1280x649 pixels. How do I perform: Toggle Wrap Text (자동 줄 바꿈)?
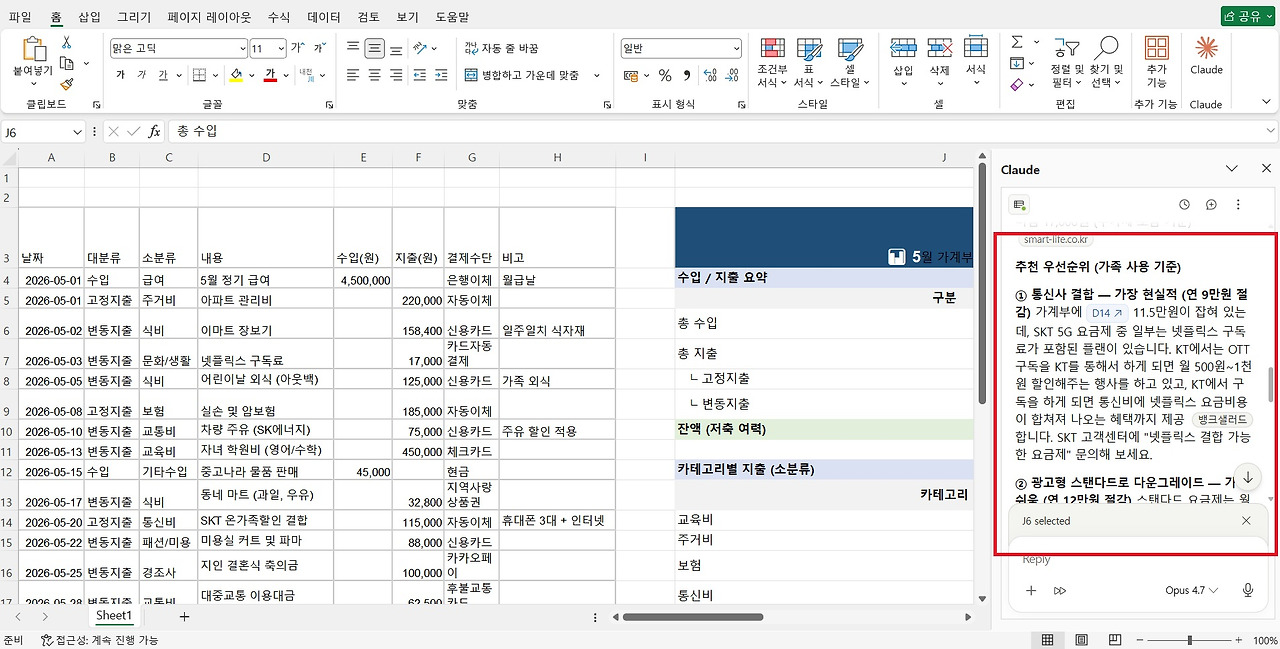coord(502,48)
